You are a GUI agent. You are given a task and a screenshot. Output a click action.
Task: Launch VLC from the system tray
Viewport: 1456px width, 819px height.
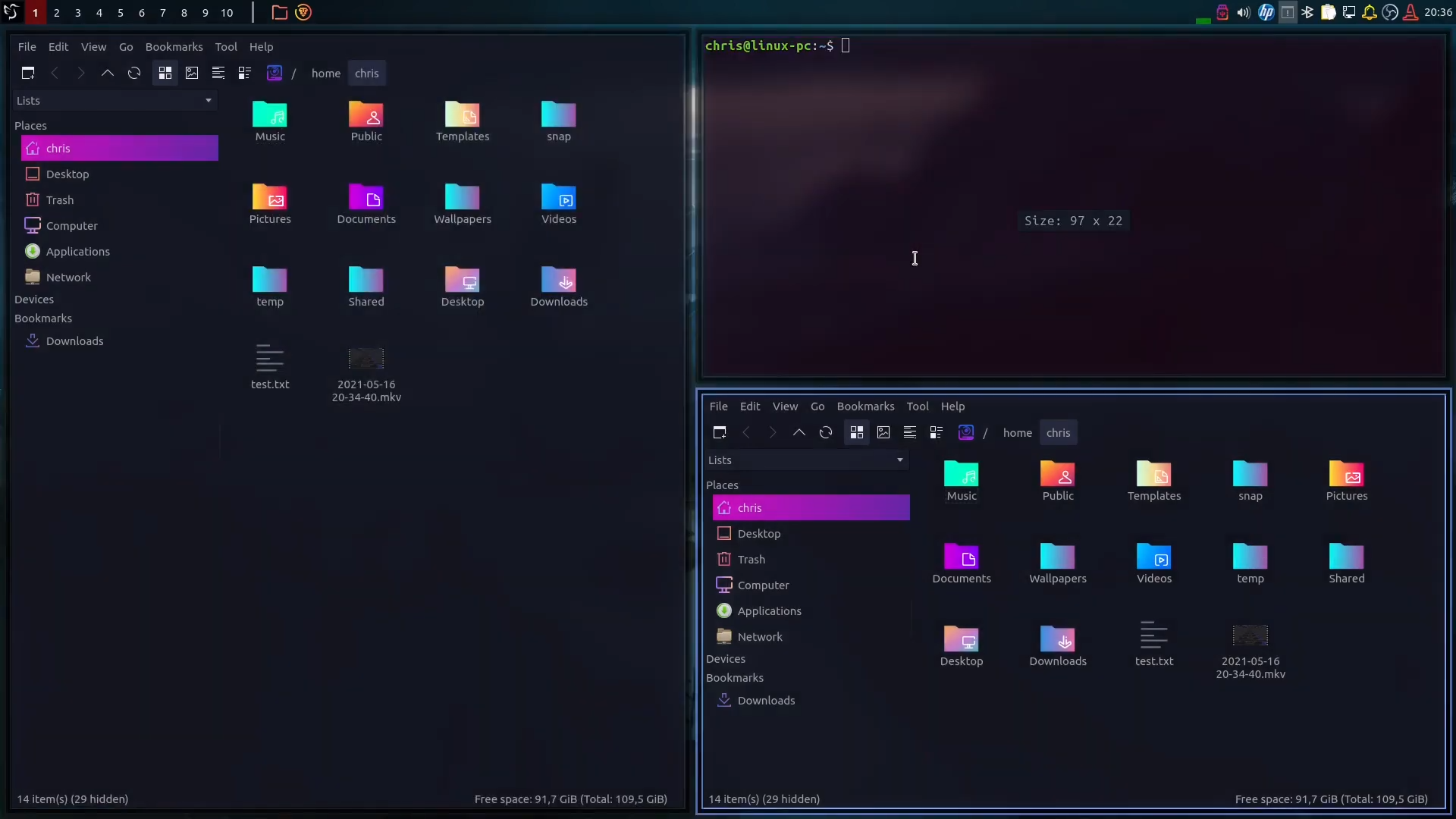[x=1410, y=12]
